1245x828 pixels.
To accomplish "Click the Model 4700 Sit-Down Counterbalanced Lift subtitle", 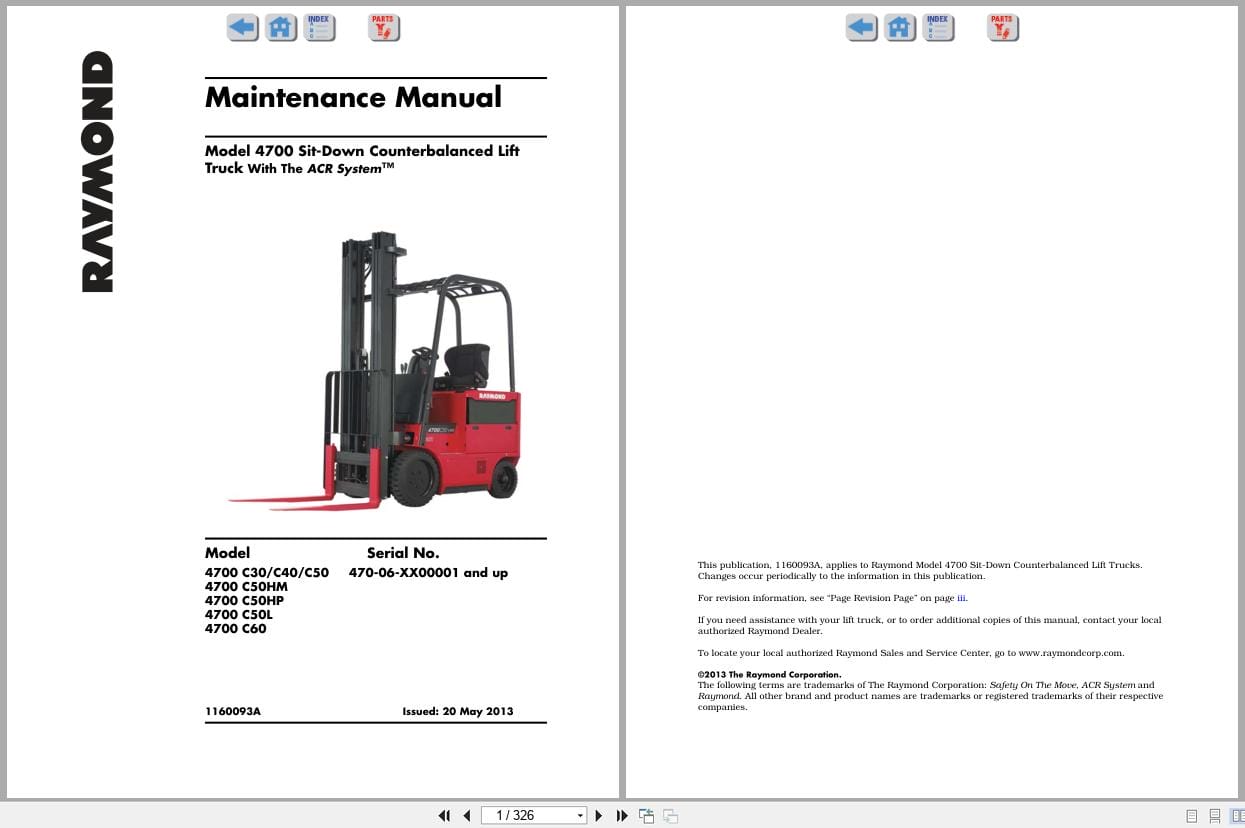I will coord(362,151).
